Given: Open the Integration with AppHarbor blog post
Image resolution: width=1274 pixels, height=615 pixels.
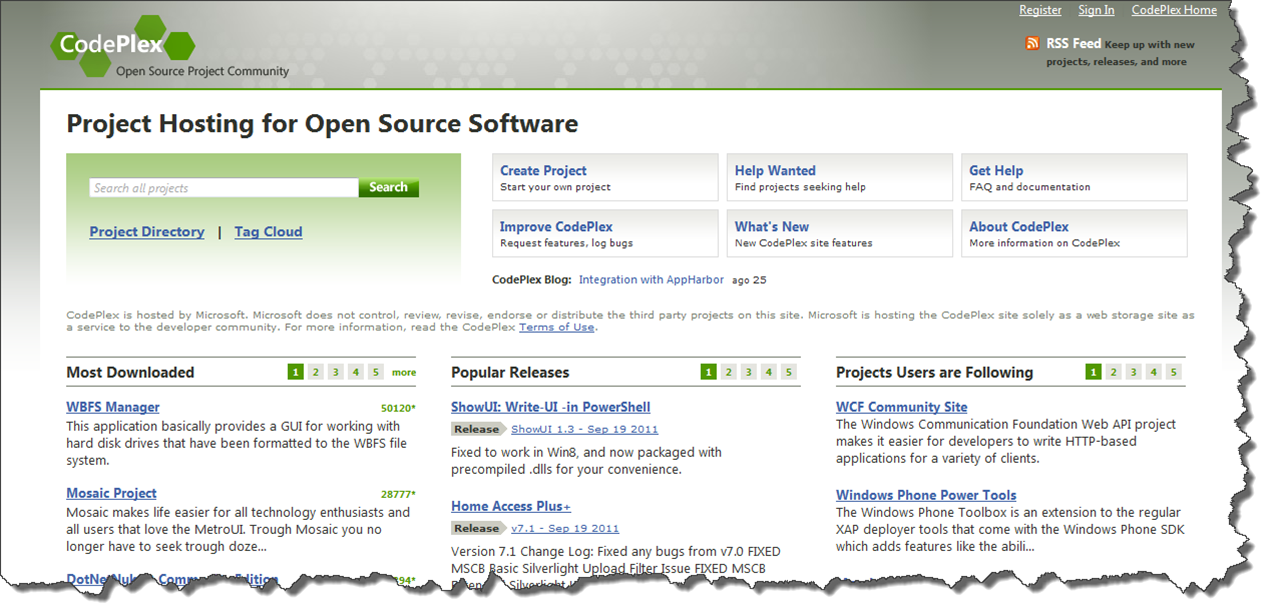Looking at the screenshot, I should click(x=651, y=280).
